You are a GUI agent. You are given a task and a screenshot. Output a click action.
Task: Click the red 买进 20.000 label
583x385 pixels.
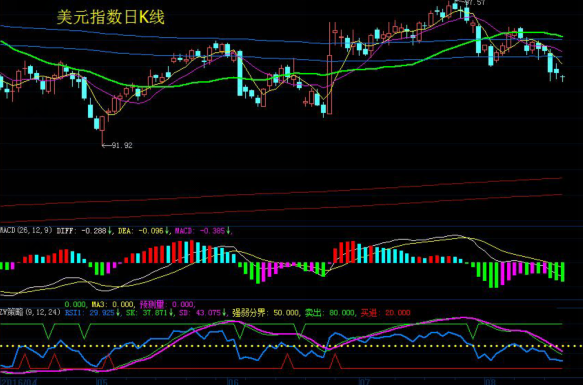coord(385,313)
